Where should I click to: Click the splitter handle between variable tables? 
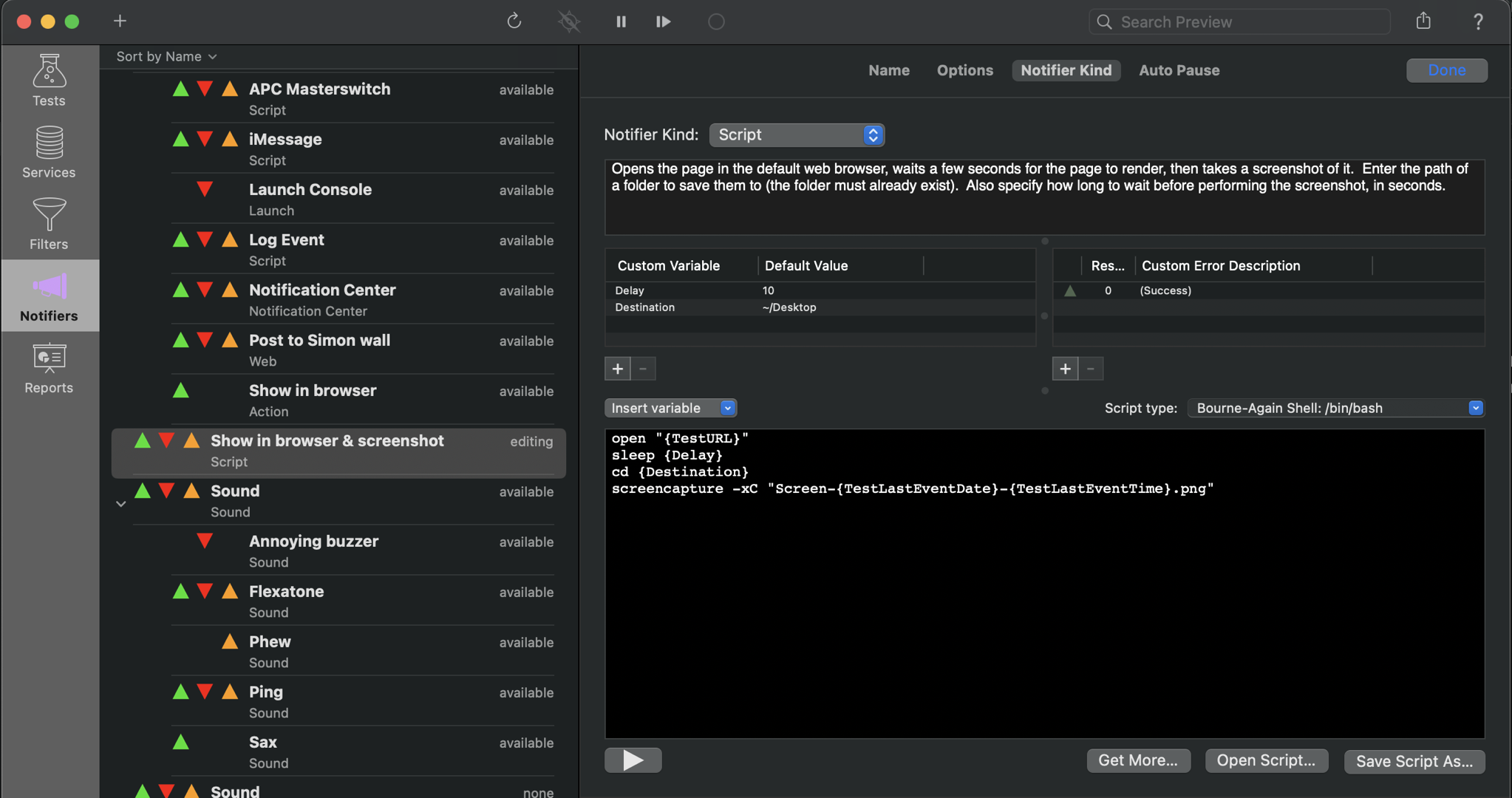point(1044,316)
